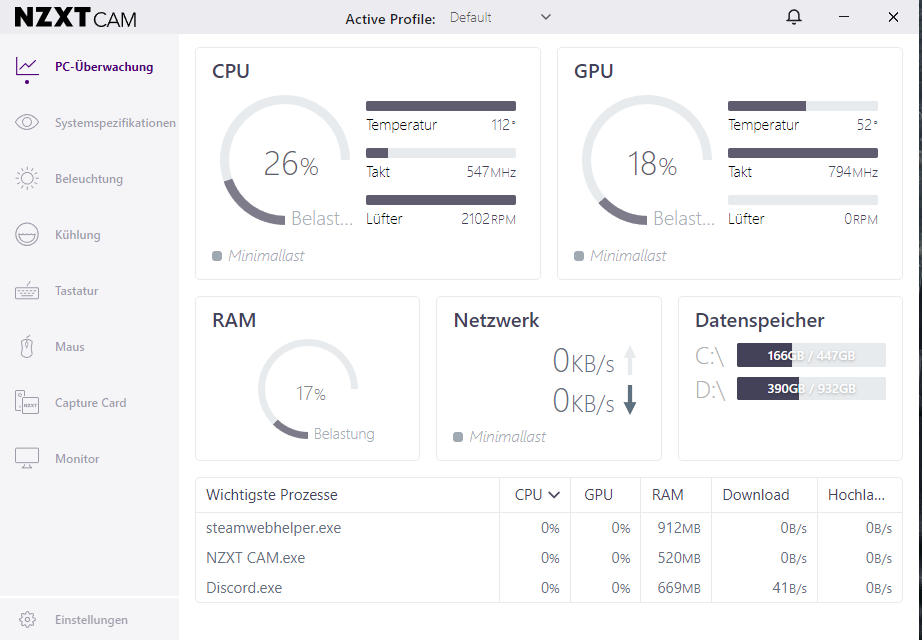Click the CPU Lüfter progress bar
The width and height of the screenshot is (922, 640).
(440, 200)
